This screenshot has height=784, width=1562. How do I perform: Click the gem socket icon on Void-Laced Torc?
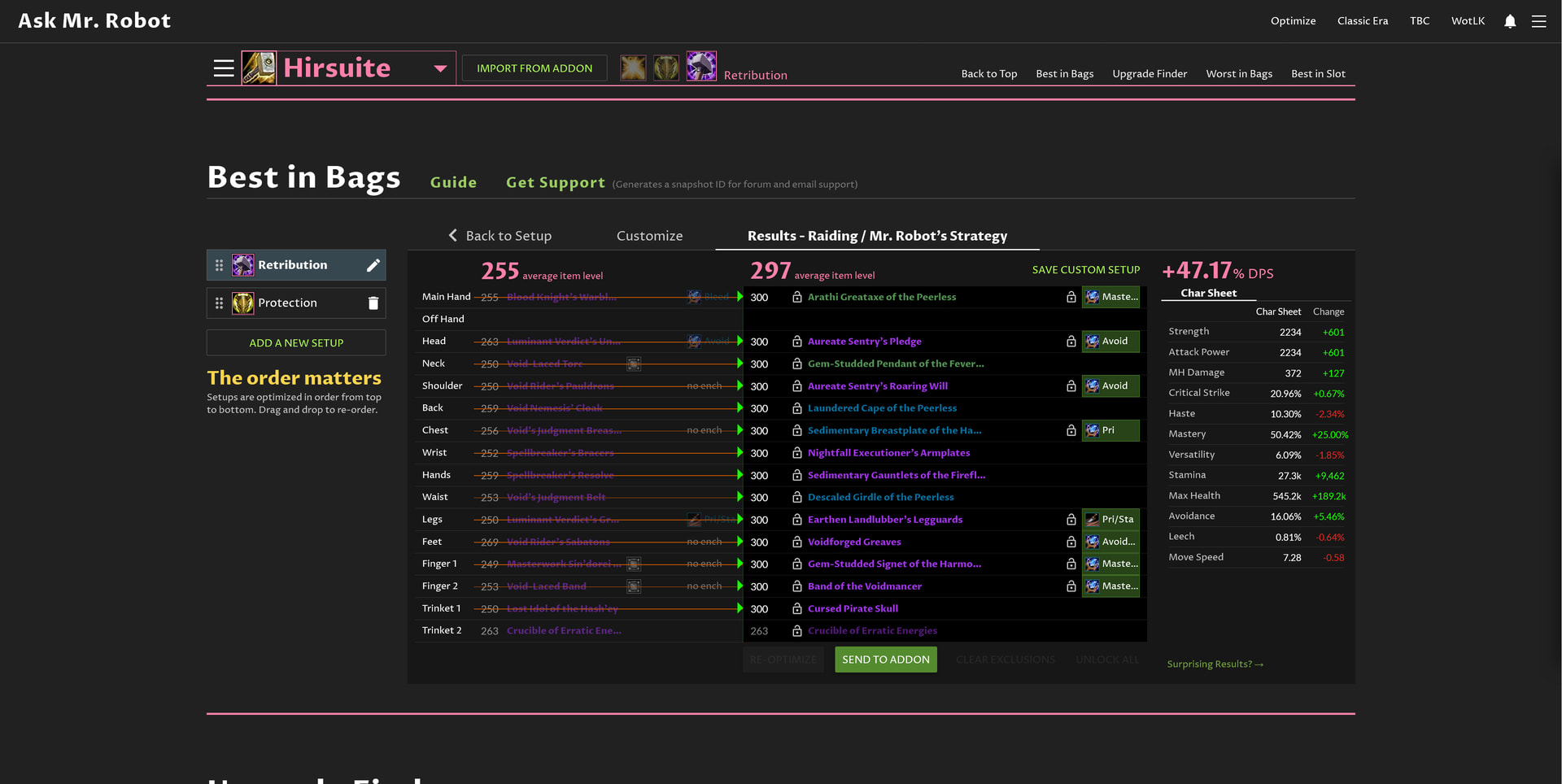pos(634,364)
